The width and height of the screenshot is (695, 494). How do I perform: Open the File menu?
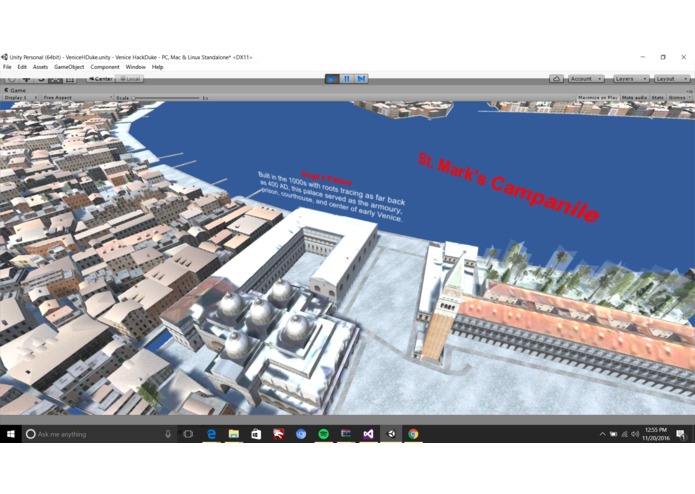(7, 67)
